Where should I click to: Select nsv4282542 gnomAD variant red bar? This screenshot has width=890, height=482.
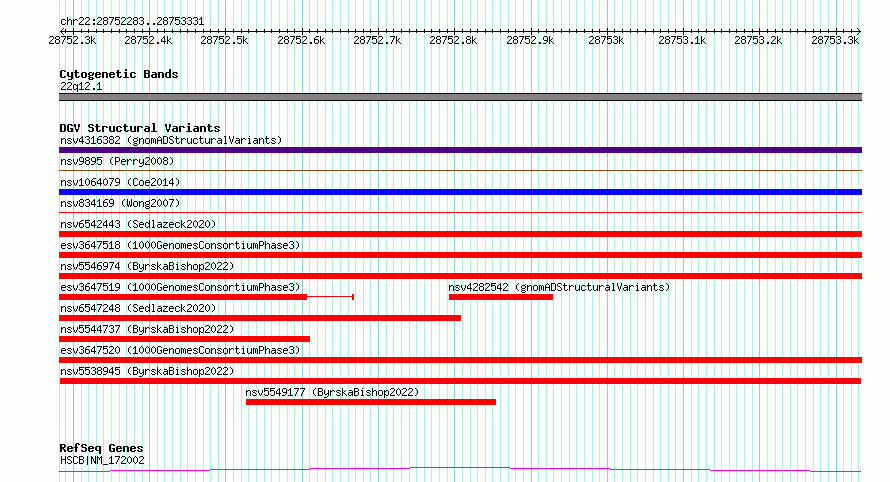point(501,297)
